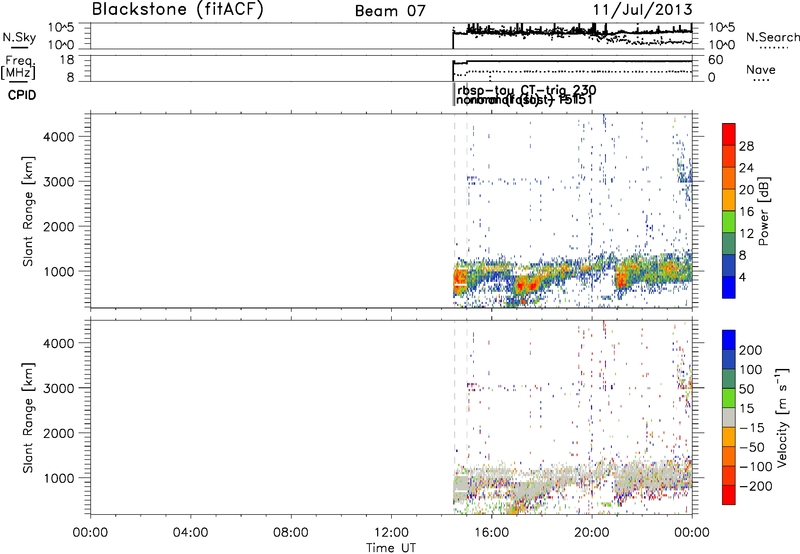This screenshot has height=554, width=800.
Task: Click the "60" Nave axis value
Action: pyautogui.click(x=715, y=60)
